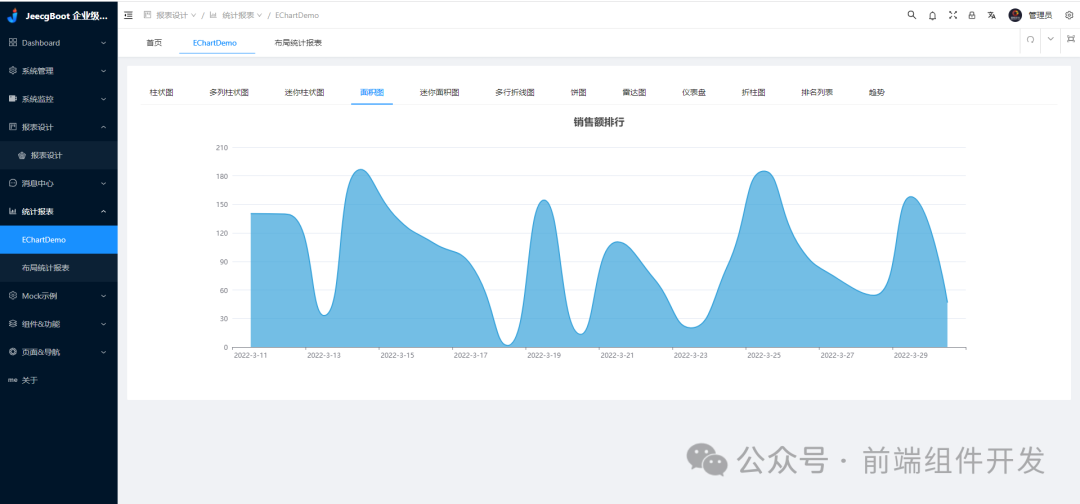Open EChartDemo in the sidebar

[x=59, y=240]
